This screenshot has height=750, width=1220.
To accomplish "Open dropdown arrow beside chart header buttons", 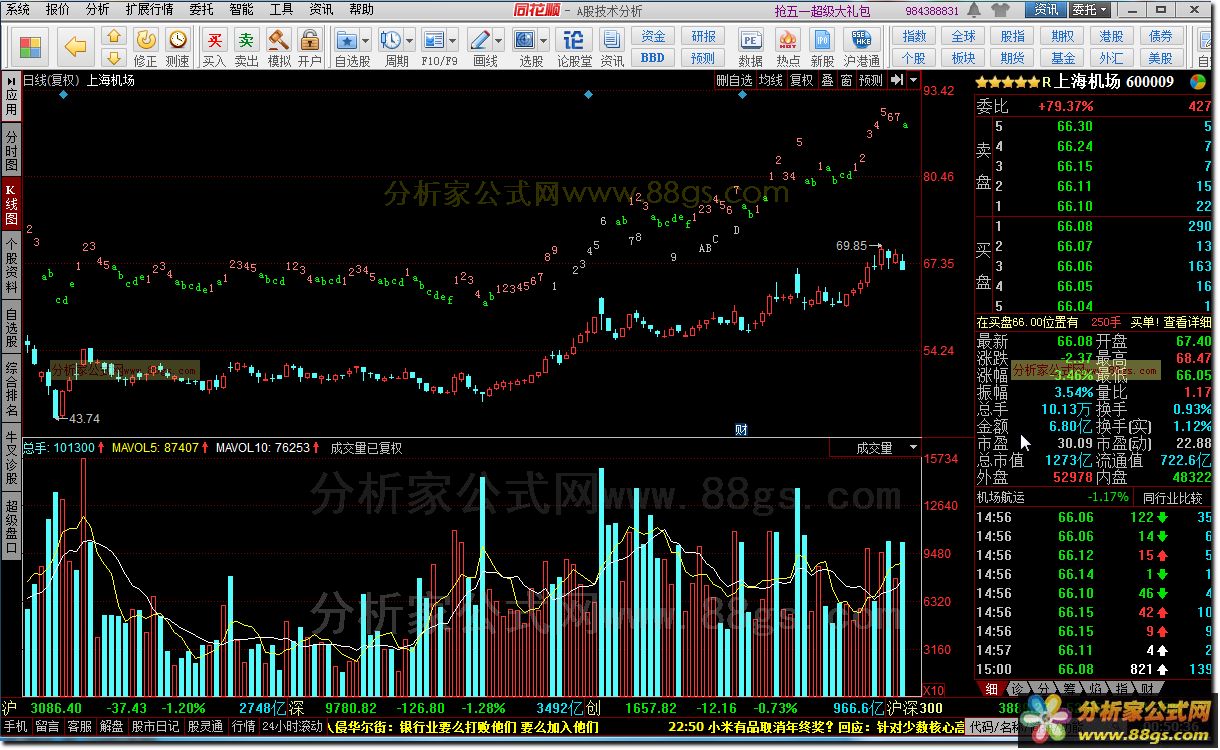I will 914,80.
